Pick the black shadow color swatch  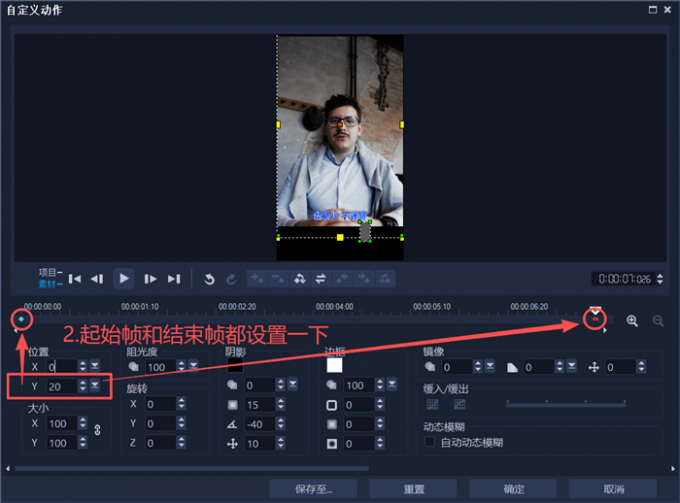point(235,365)
